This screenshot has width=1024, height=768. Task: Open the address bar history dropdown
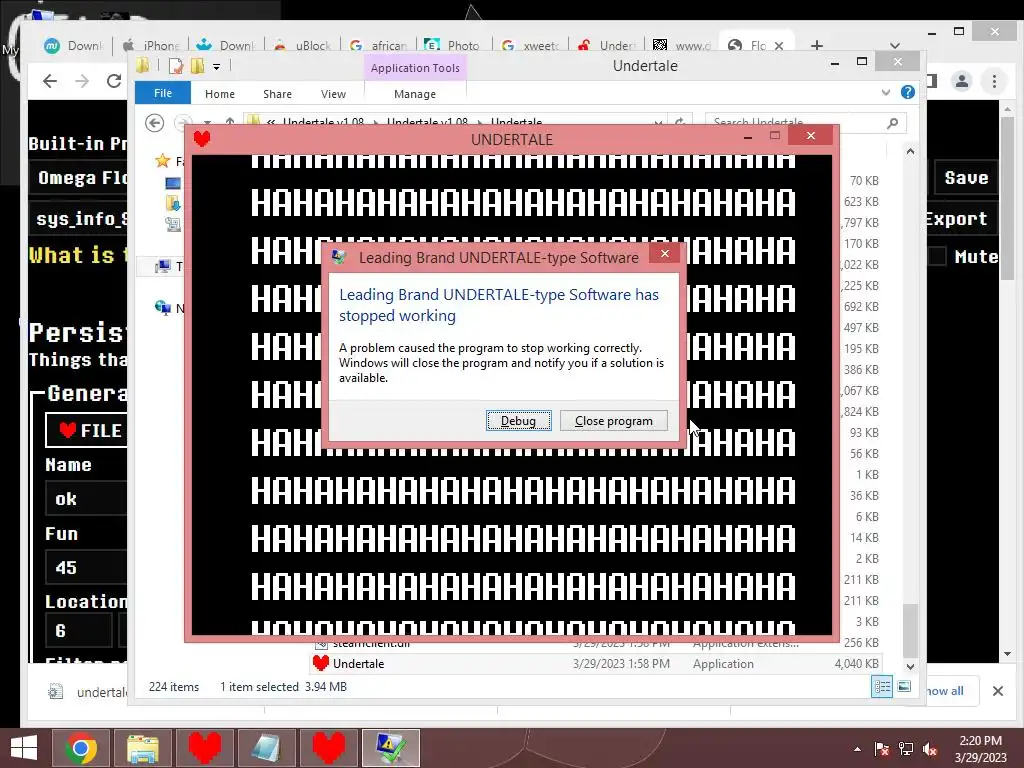(658, 123)
